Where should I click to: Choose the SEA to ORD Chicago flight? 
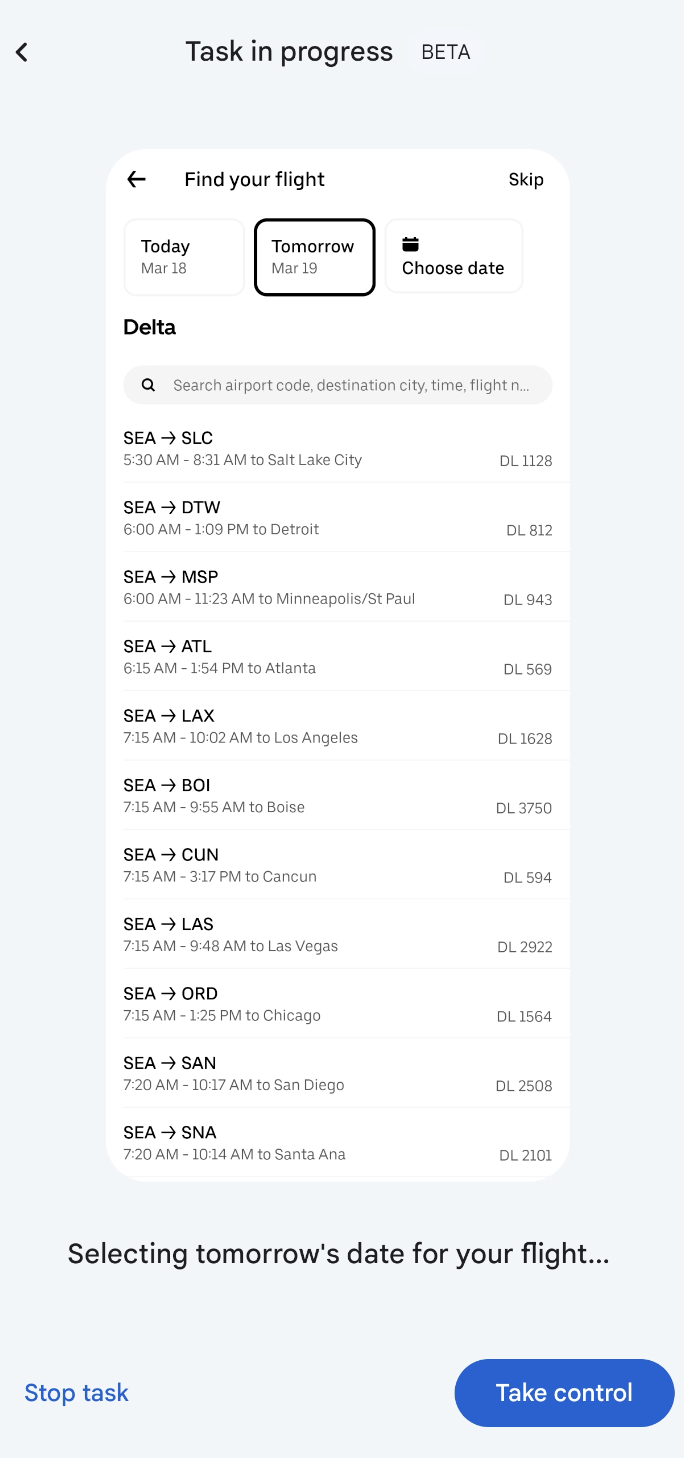[x=337, y=1004]
